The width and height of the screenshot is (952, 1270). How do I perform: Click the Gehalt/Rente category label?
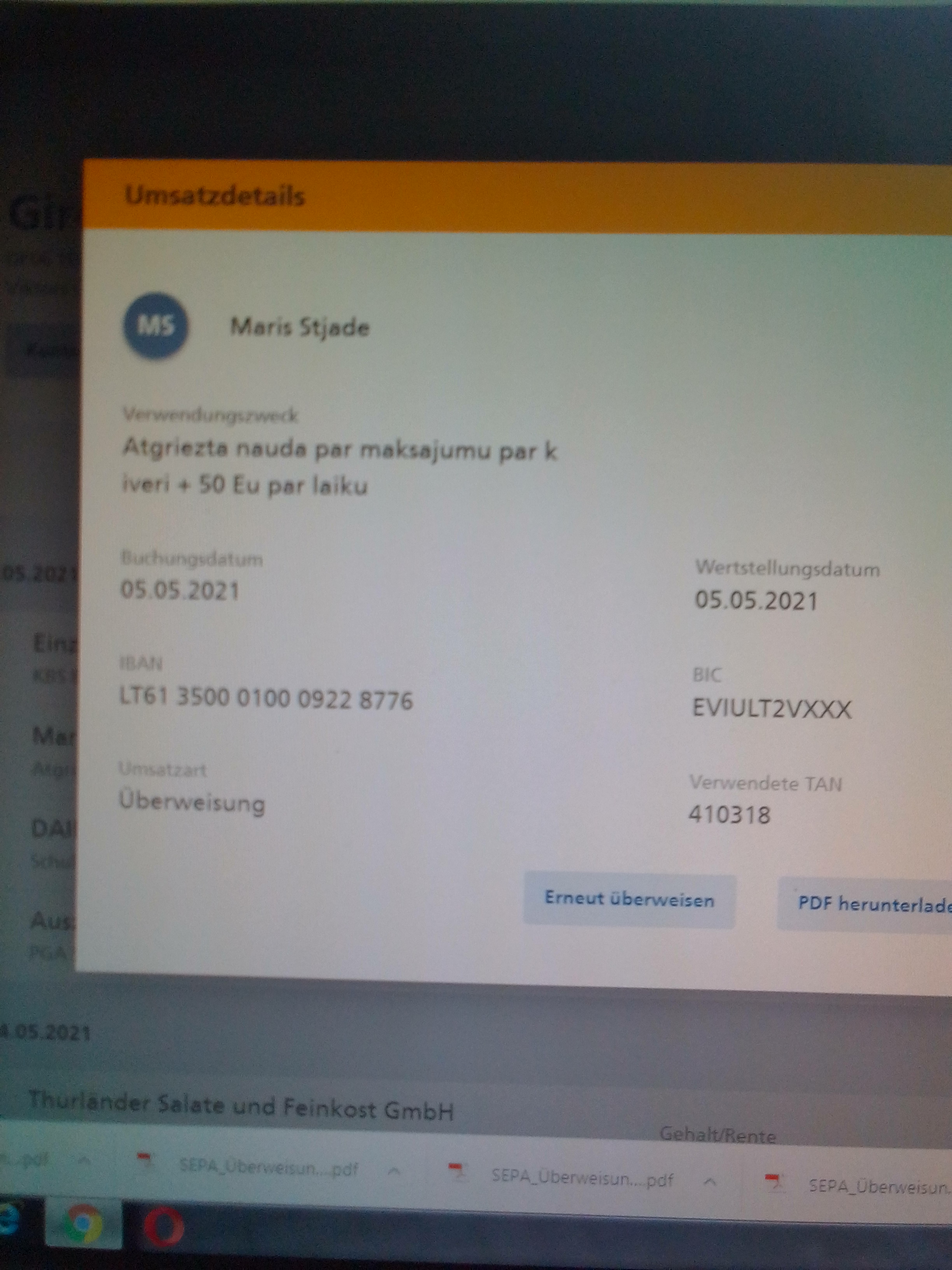coord(717,1135)
